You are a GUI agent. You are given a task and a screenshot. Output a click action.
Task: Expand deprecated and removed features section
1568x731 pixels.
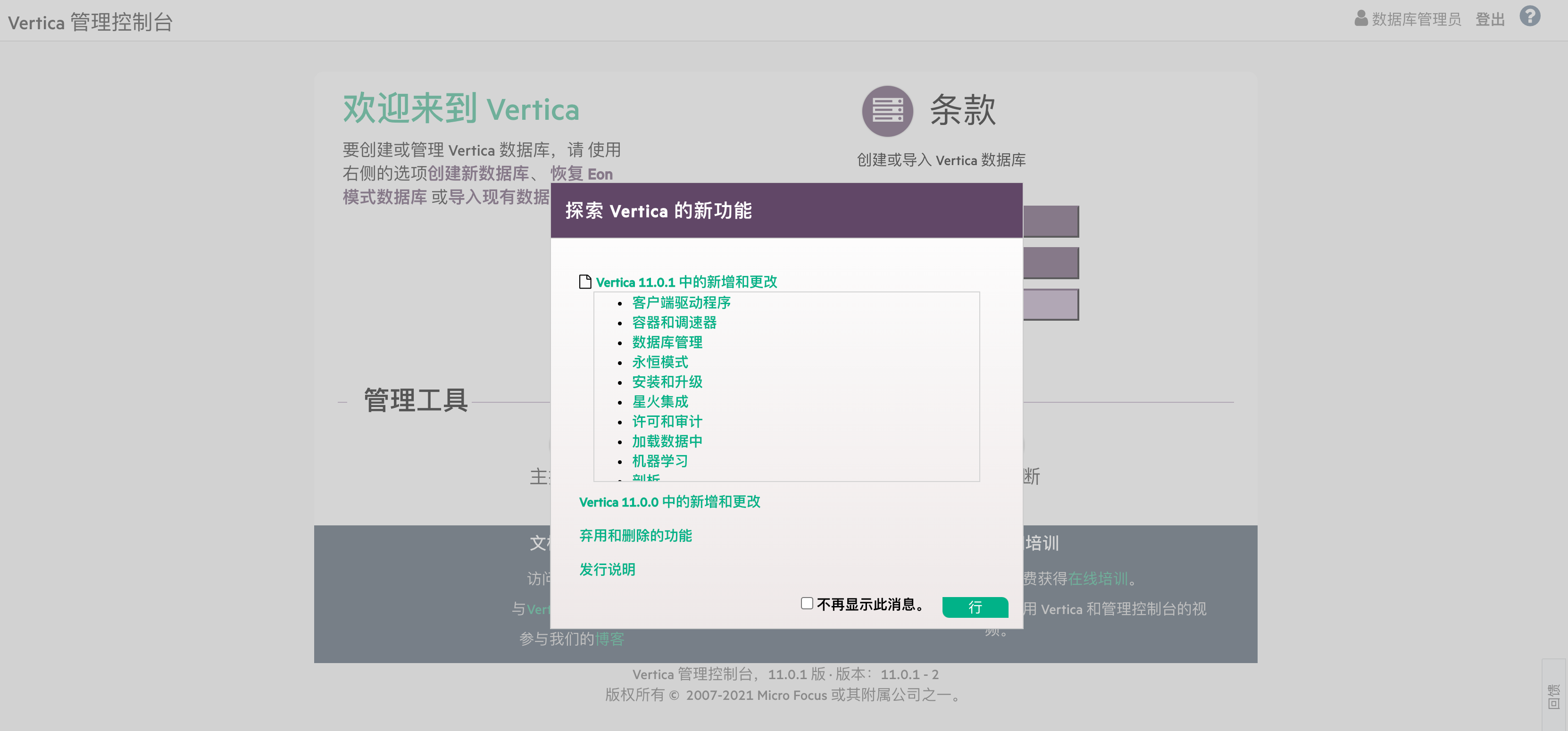(x=635, y=536)
